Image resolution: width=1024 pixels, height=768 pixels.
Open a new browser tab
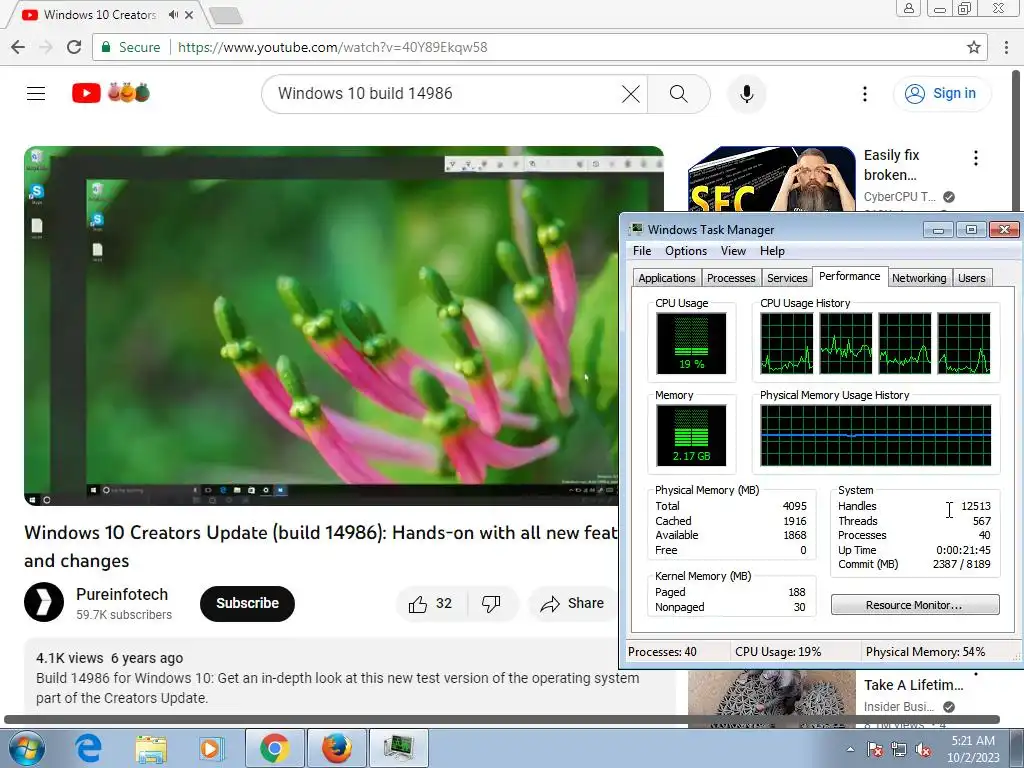(x=226, y=15)
